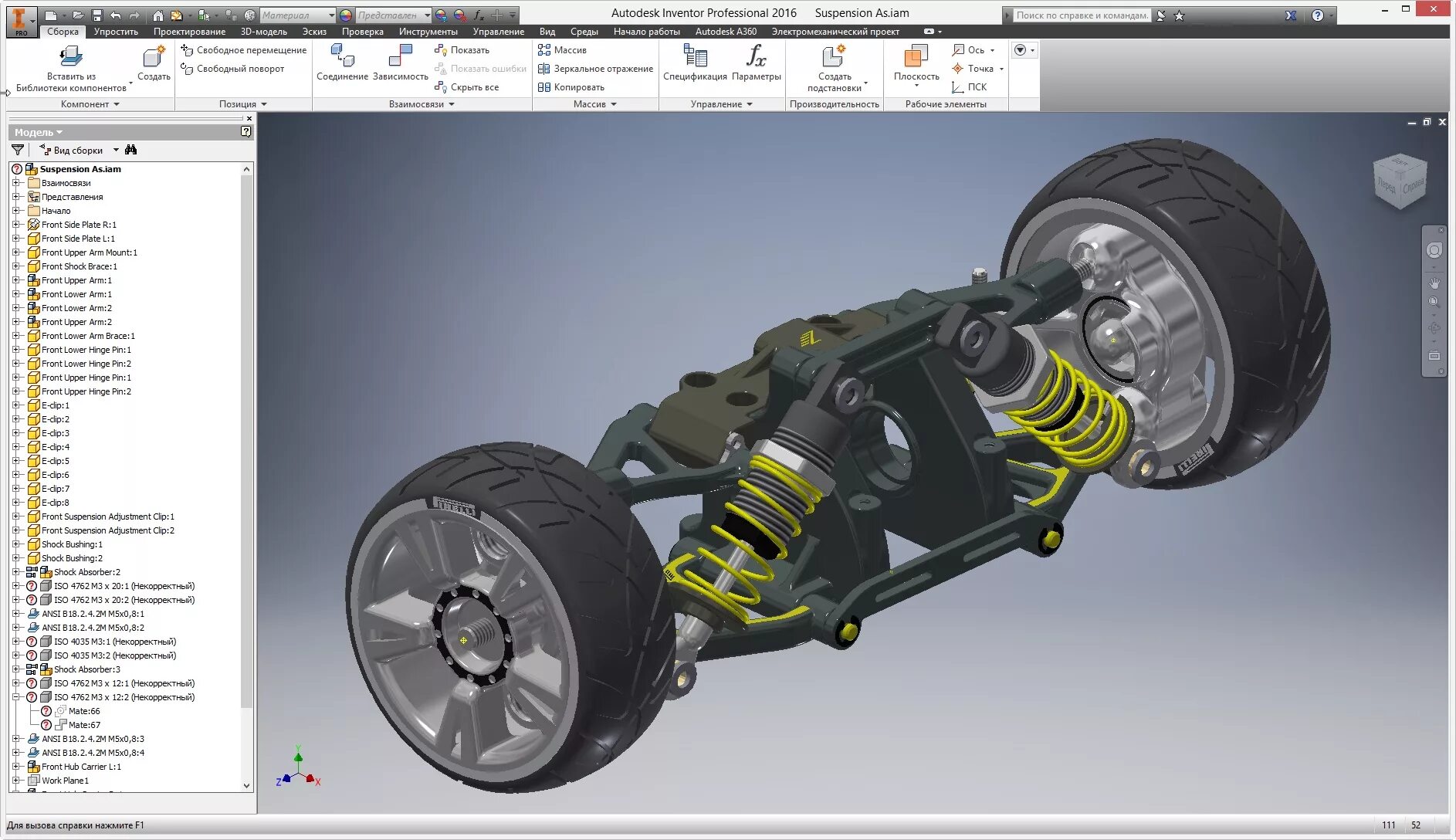This screenshot has width=1456, height=840.
Task: Click the binoculars find icon in browser
Action: pyautogui.click(x=130, y=150)
